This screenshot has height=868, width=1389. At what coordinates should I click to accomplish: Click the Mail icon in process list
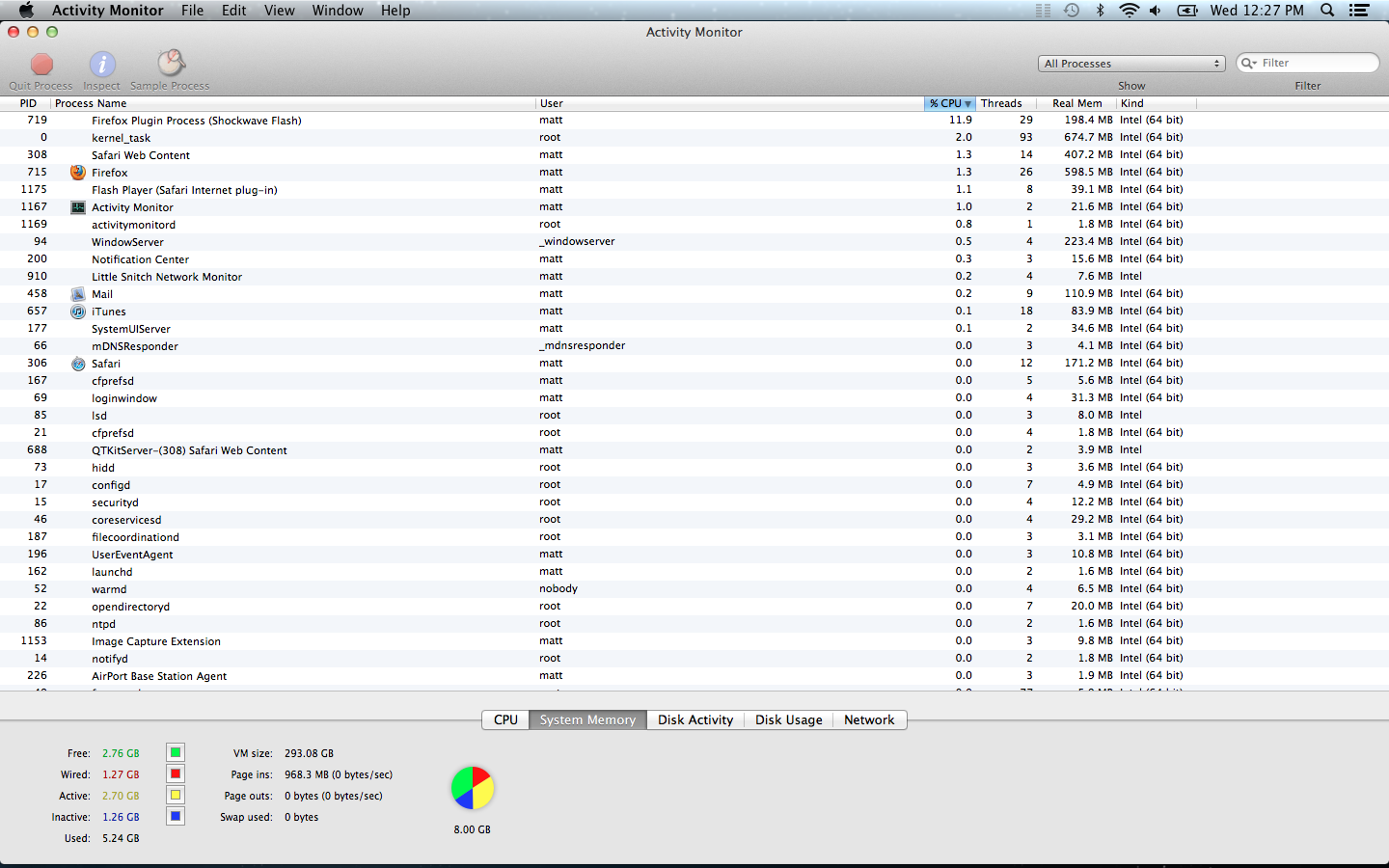click(78, 294)
